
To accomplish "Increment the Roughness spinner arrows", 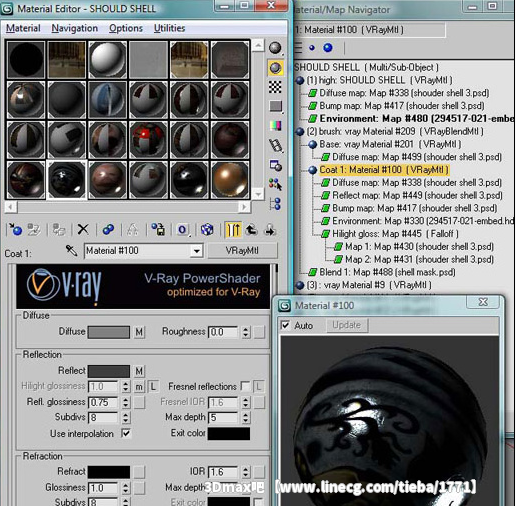I will coord(246,332).
